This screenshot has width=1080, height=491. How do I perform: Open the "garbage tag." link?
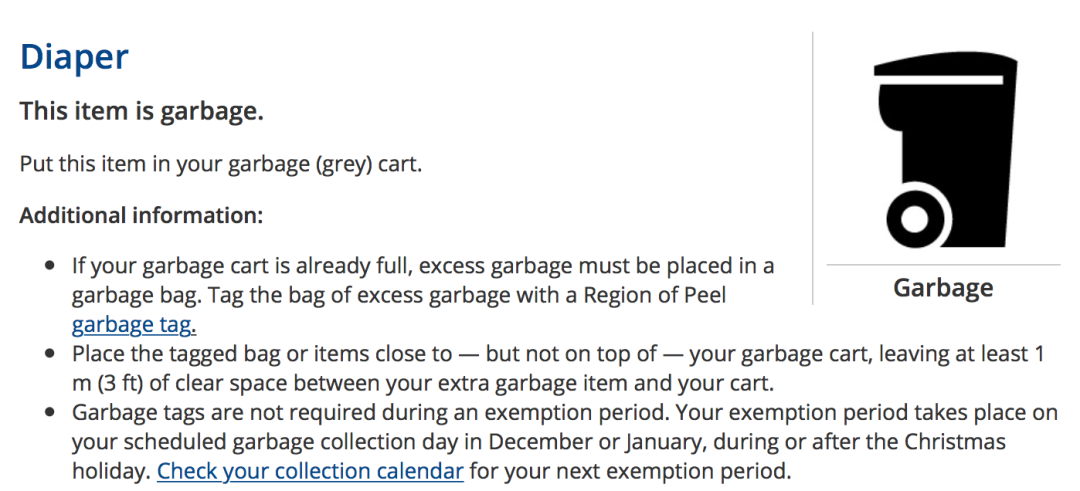134,324
